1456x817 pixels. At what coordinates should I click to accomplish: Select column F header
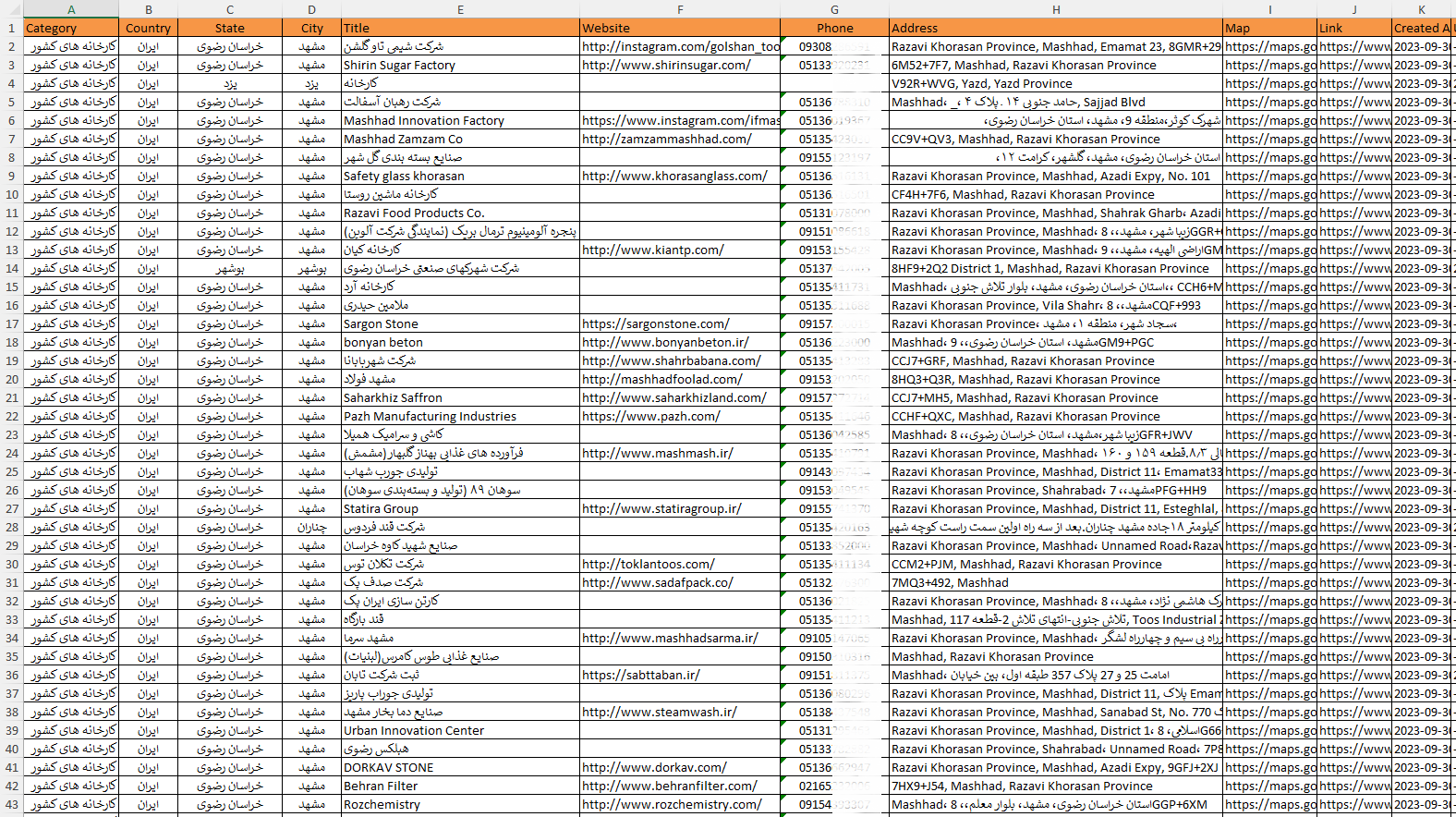pyautogui.click(x=680, y=9)
